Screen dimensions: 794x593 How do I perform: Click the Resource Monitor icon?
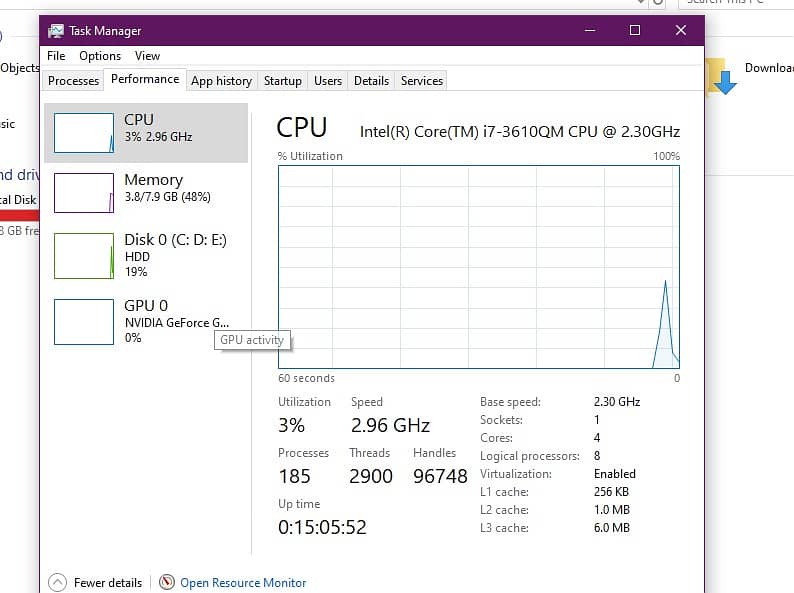pyautogui.click(x=167, y=582)
